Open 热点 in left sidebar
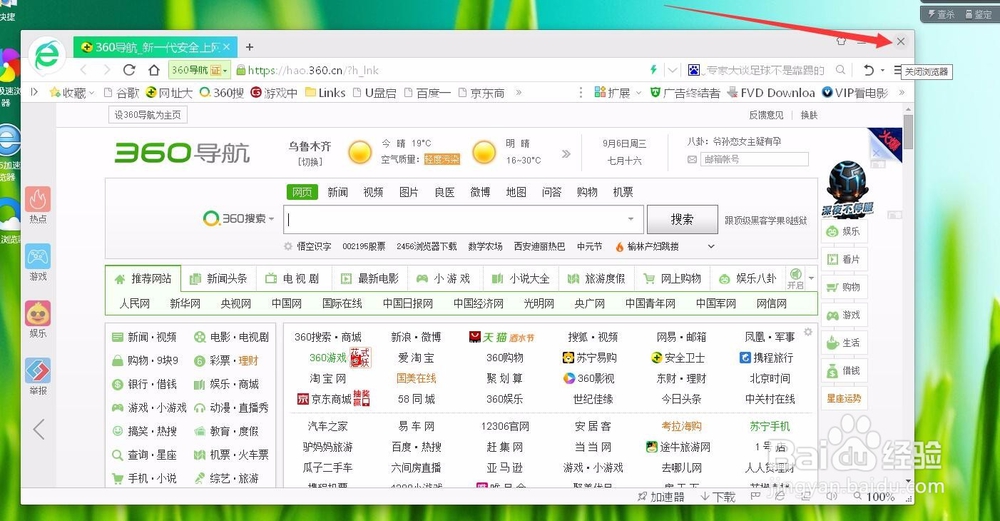The height and width of the screenshot is (521, 1000). [x=38, y=205]
